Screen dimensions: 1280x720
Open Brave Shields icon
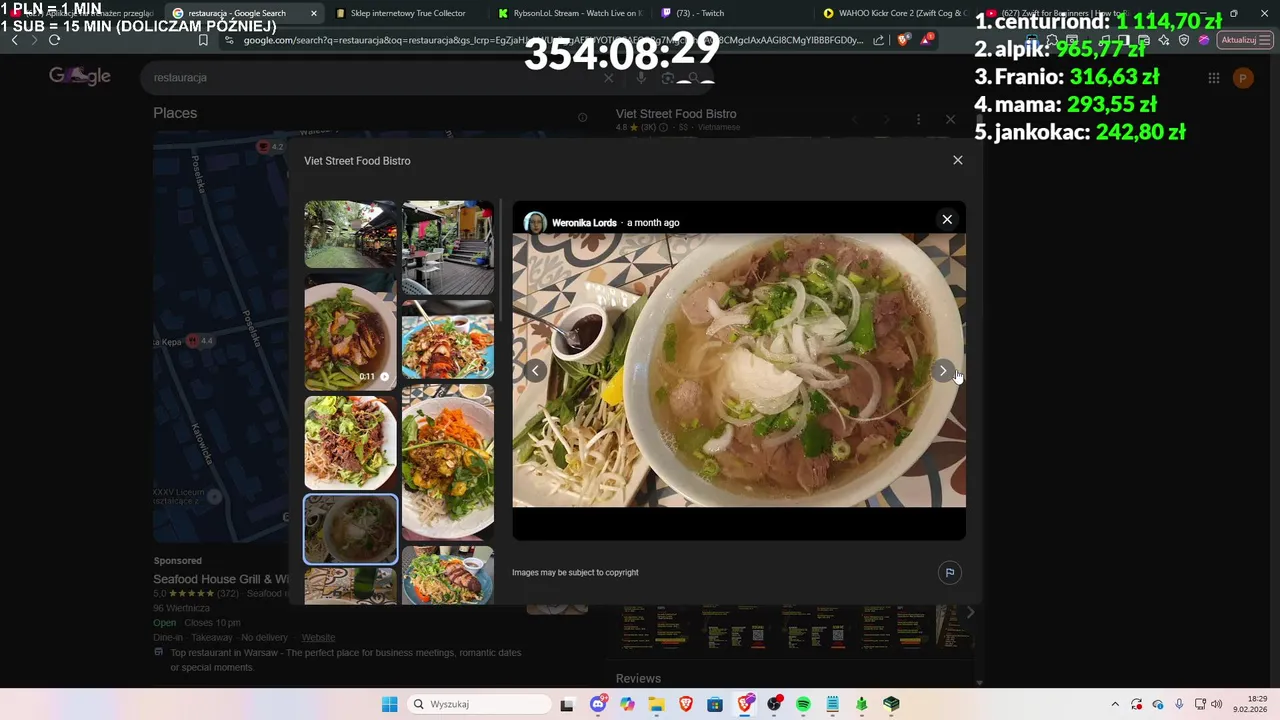point(903,40)
